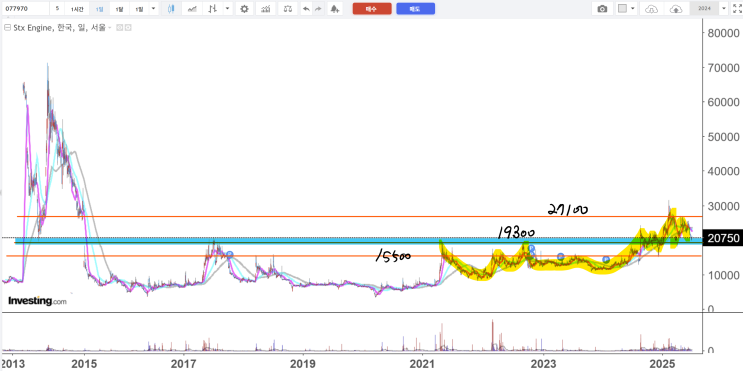The width and height of the screenshot is (743, 371).
Task: Click the second small legend square icon
Action: click(x=128, y=28)
